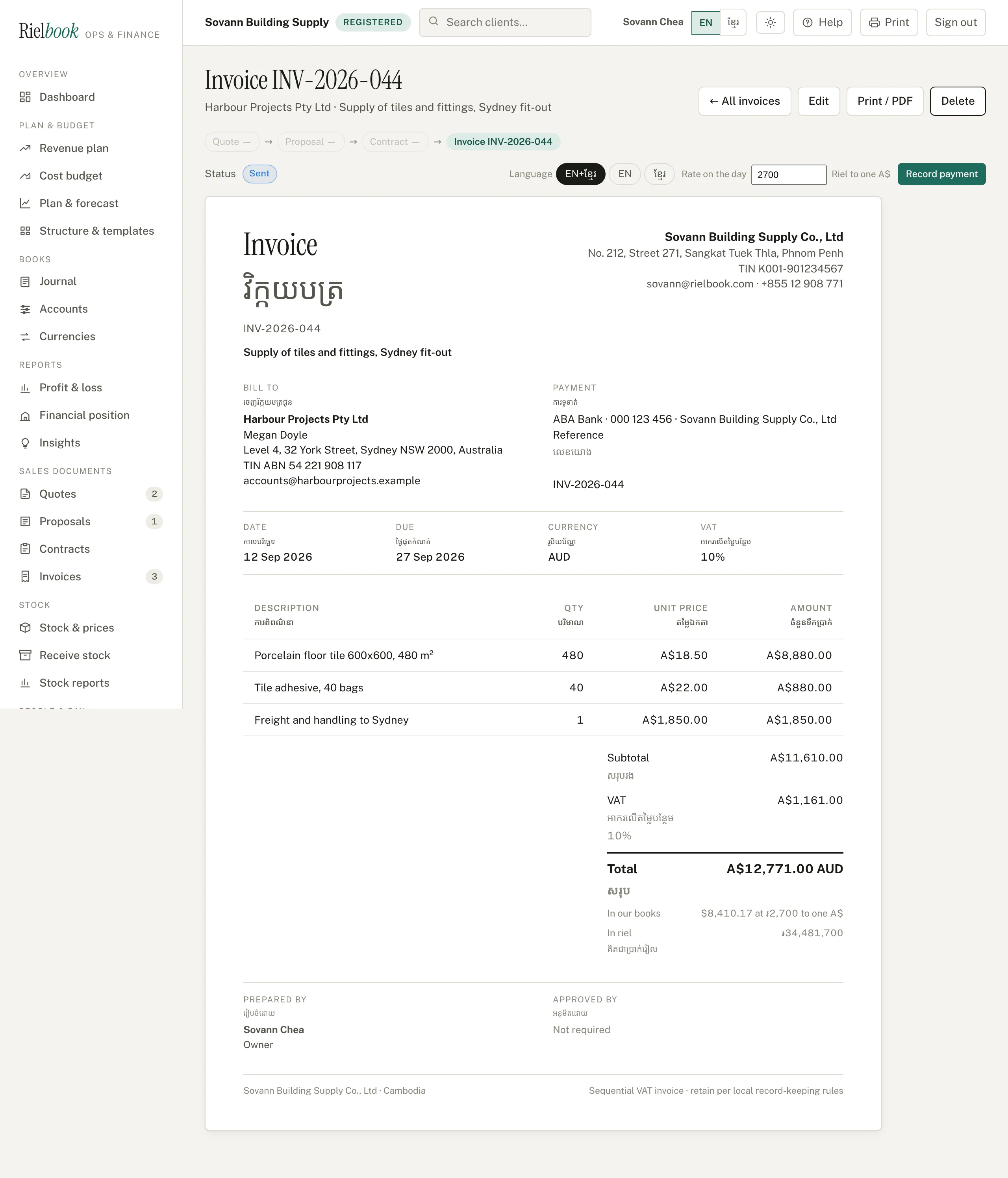Click the Record payment button
This screenshot has height=1178, width=1008.
click(x=941, y=174)
